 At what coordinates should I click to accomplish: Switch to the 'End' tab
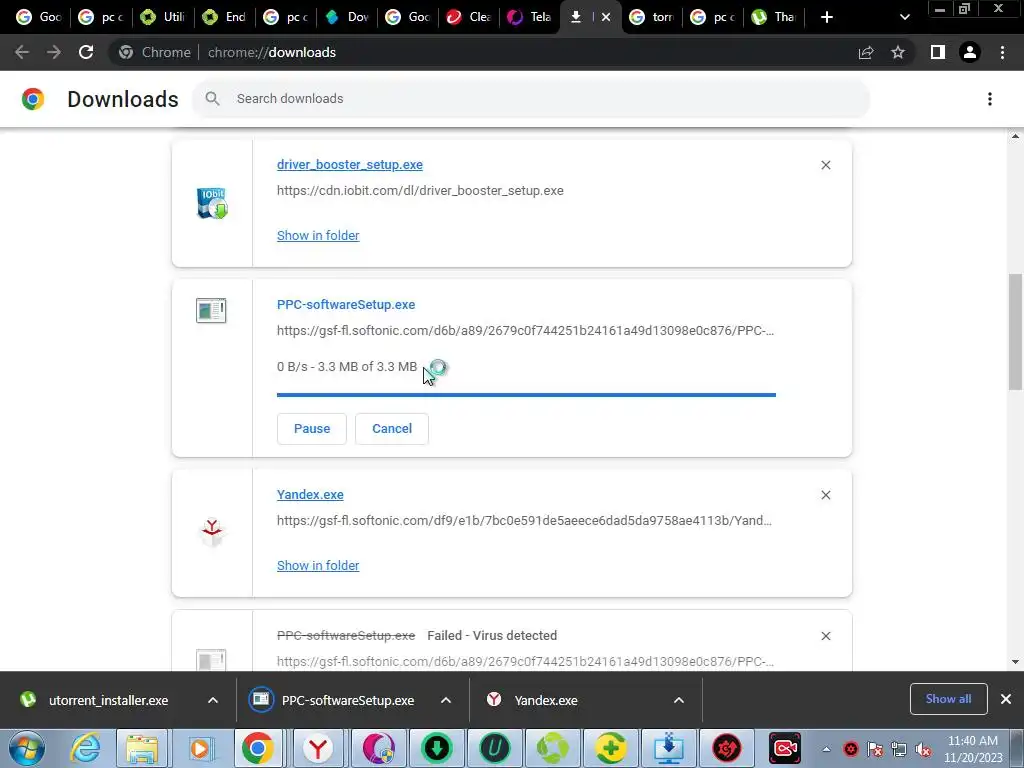tap(224, 17)
